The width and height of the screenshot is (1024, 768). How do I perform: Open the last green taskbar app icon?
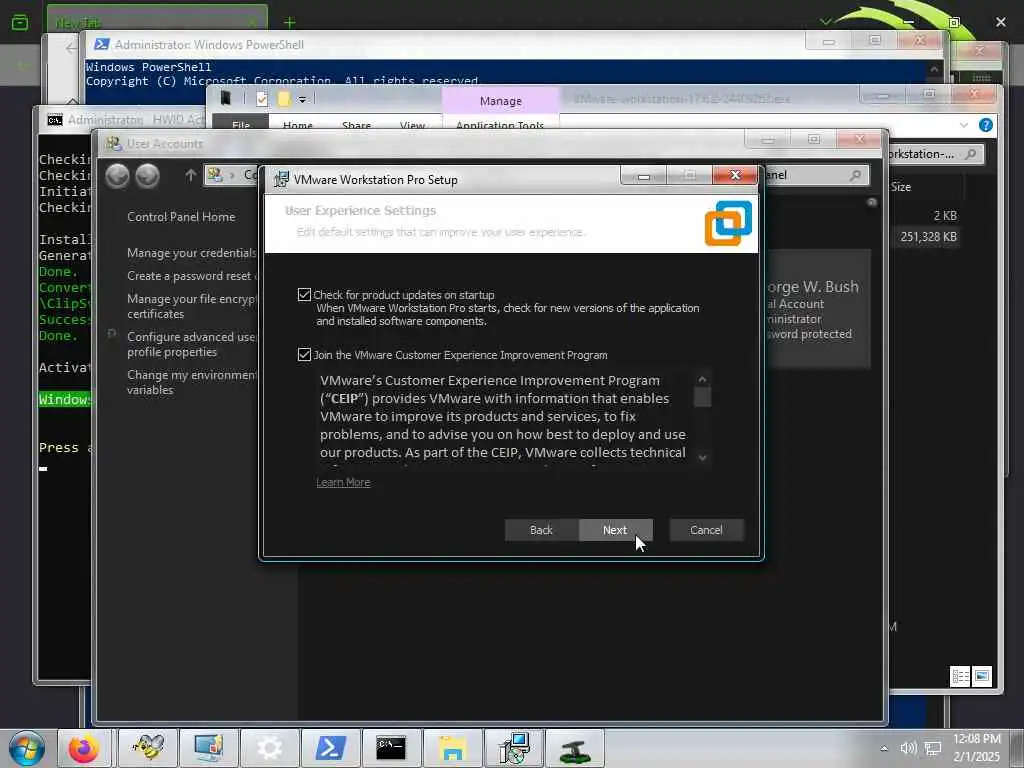tap(575, 748)
